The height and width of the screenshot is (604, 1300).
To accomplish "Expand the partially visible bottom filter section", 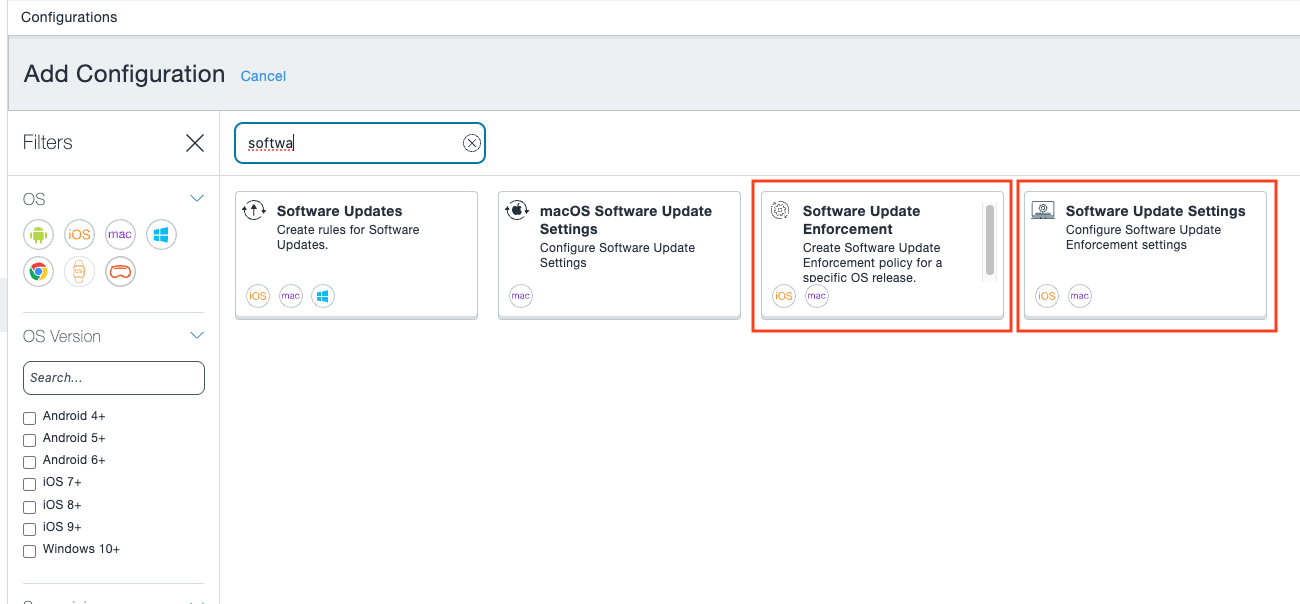I will pyautogui.click(x=197, y=600).
